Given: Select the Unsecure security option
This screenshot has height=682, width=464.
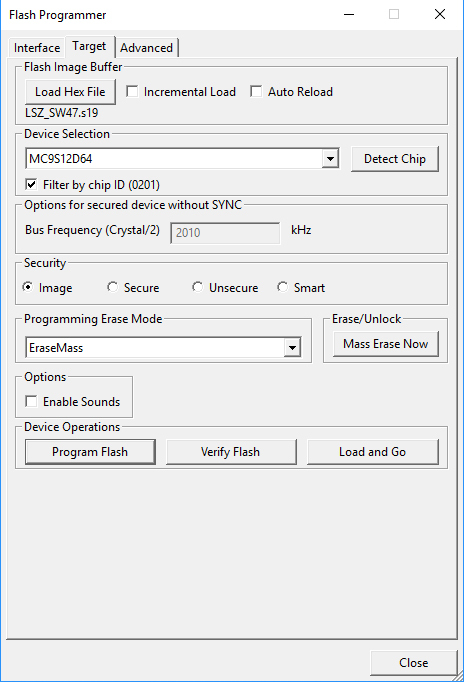Looking at the screenshot, I should point(197,287).
